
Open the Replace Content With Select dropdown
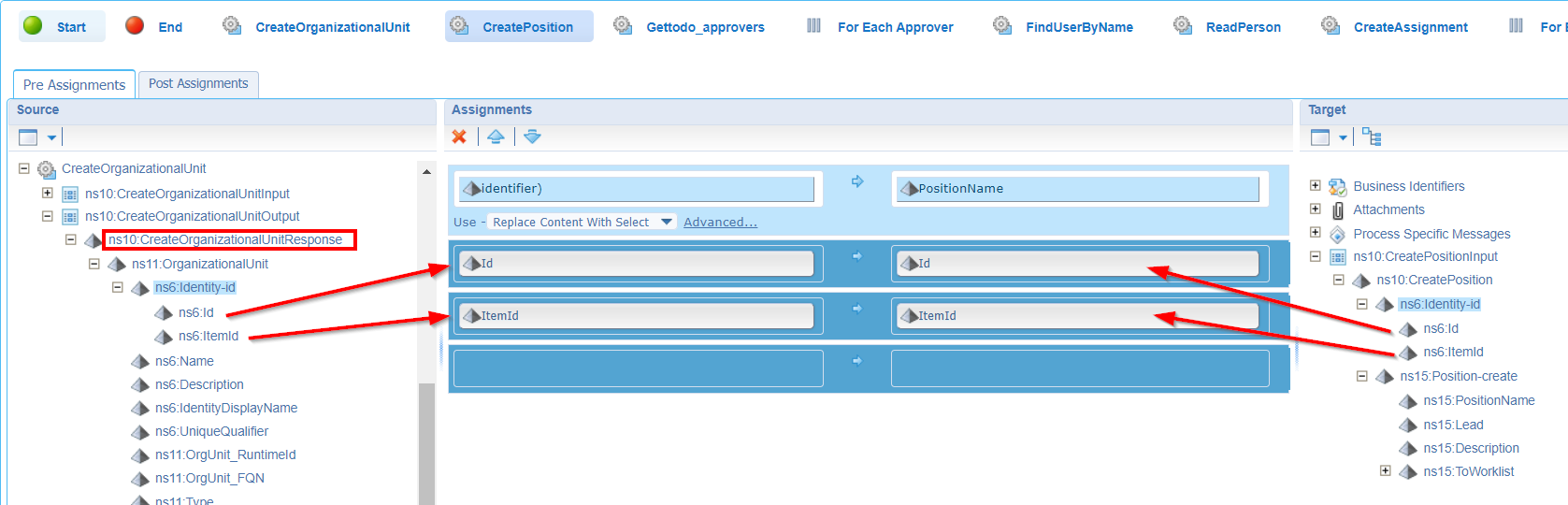(x=667, y=222)
